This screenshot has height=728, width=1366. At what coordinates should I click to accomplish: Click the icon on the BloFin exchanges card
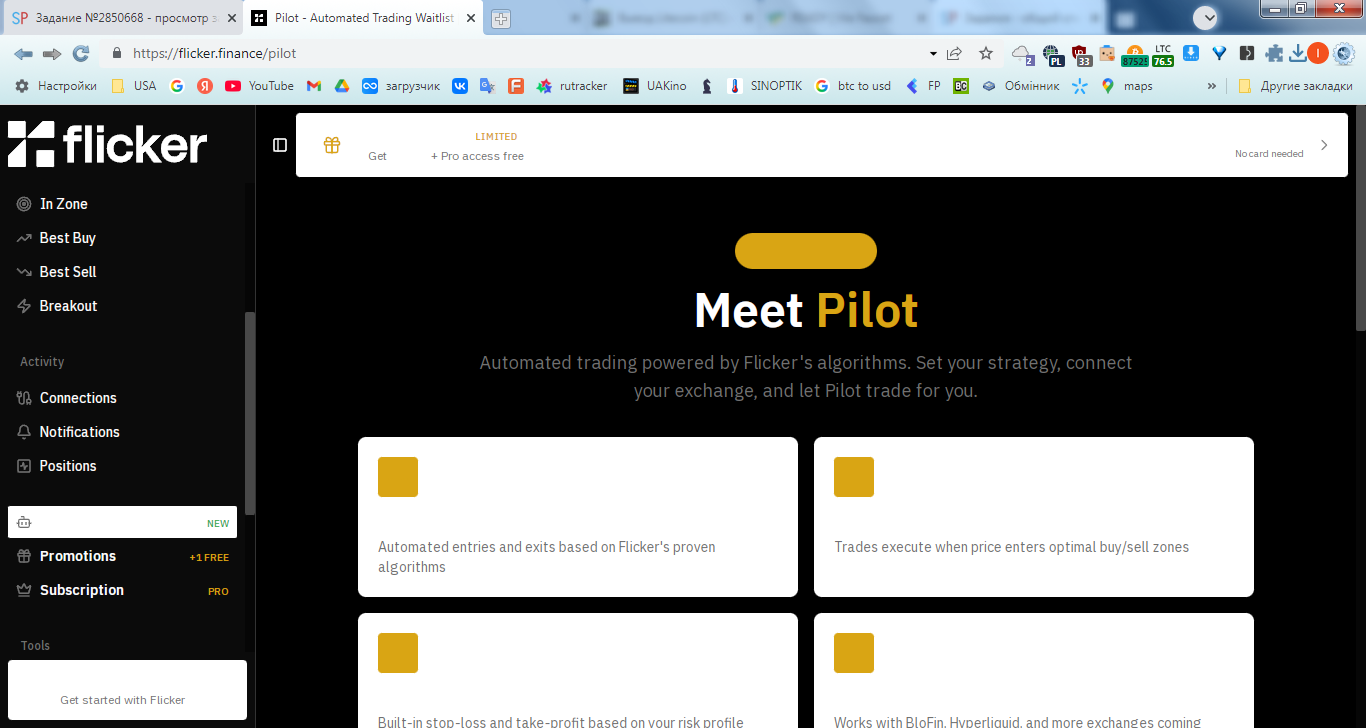[854, 653]
